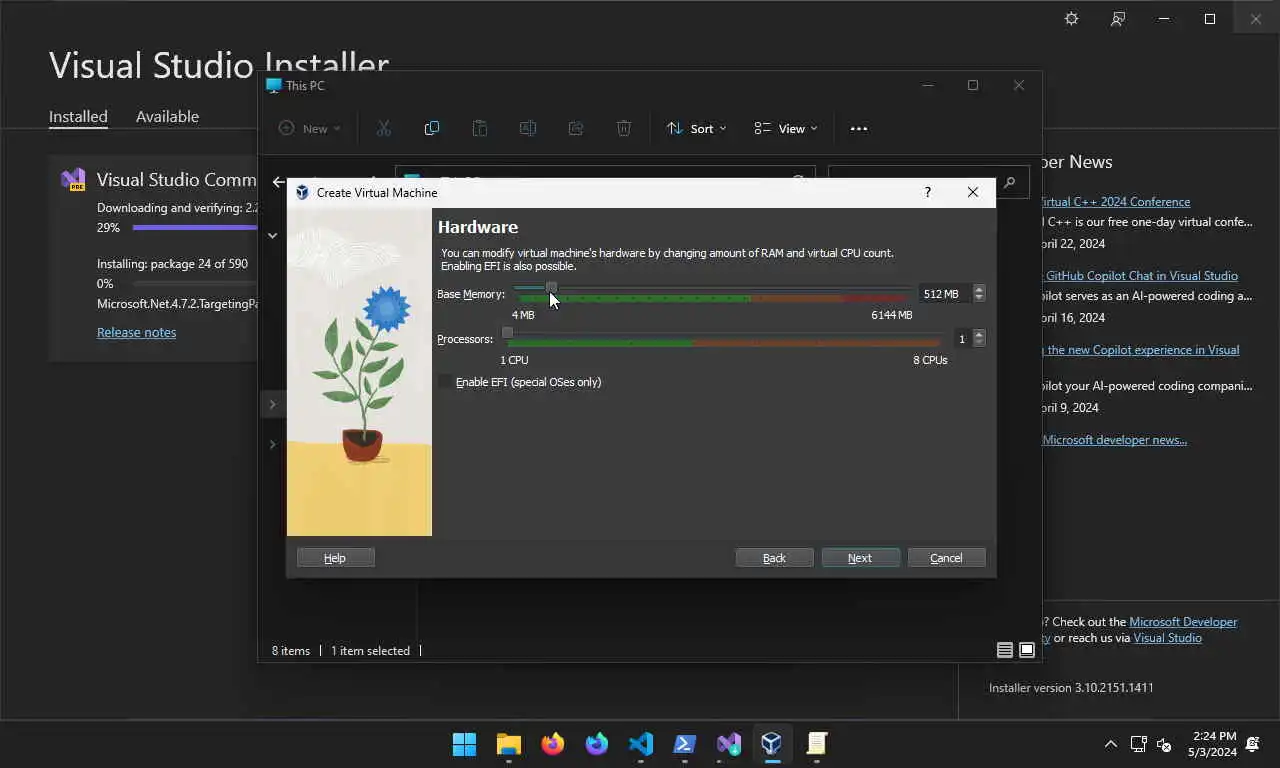The width and height of the screenshot is (1280, 768).
Task: Open Visual Studio Code from the taskbar
Action: coord(641,744)
